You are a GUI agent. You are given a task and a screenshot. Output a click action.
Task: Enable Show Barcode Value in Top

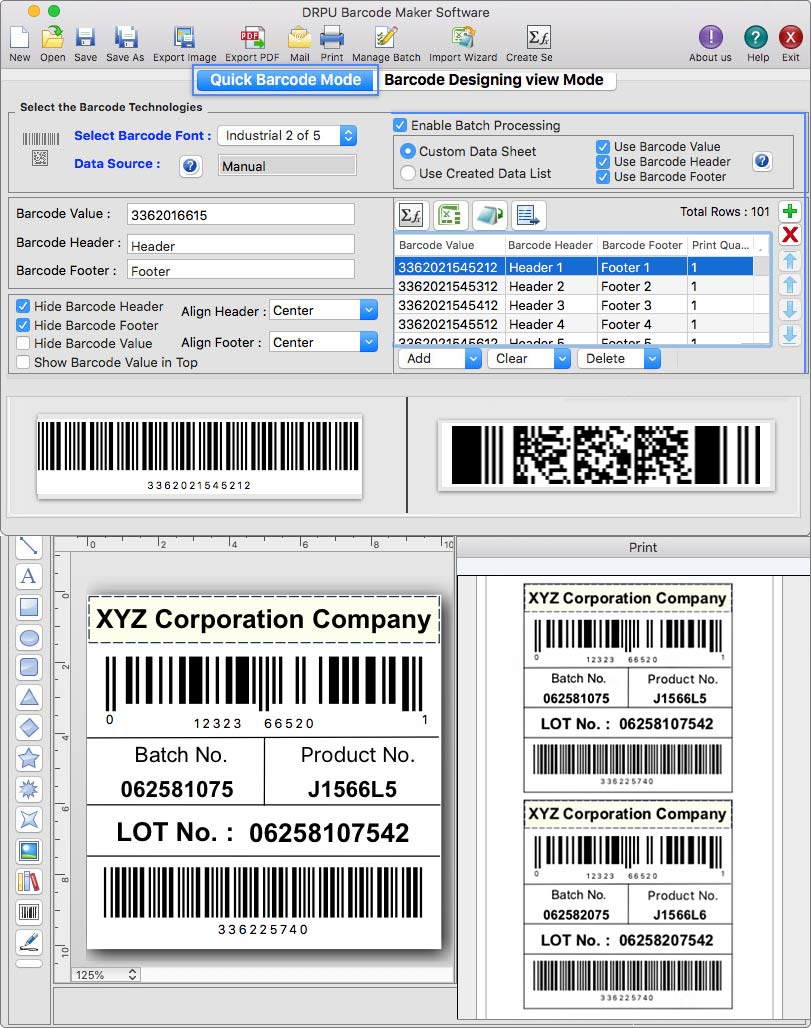point(23,362)
